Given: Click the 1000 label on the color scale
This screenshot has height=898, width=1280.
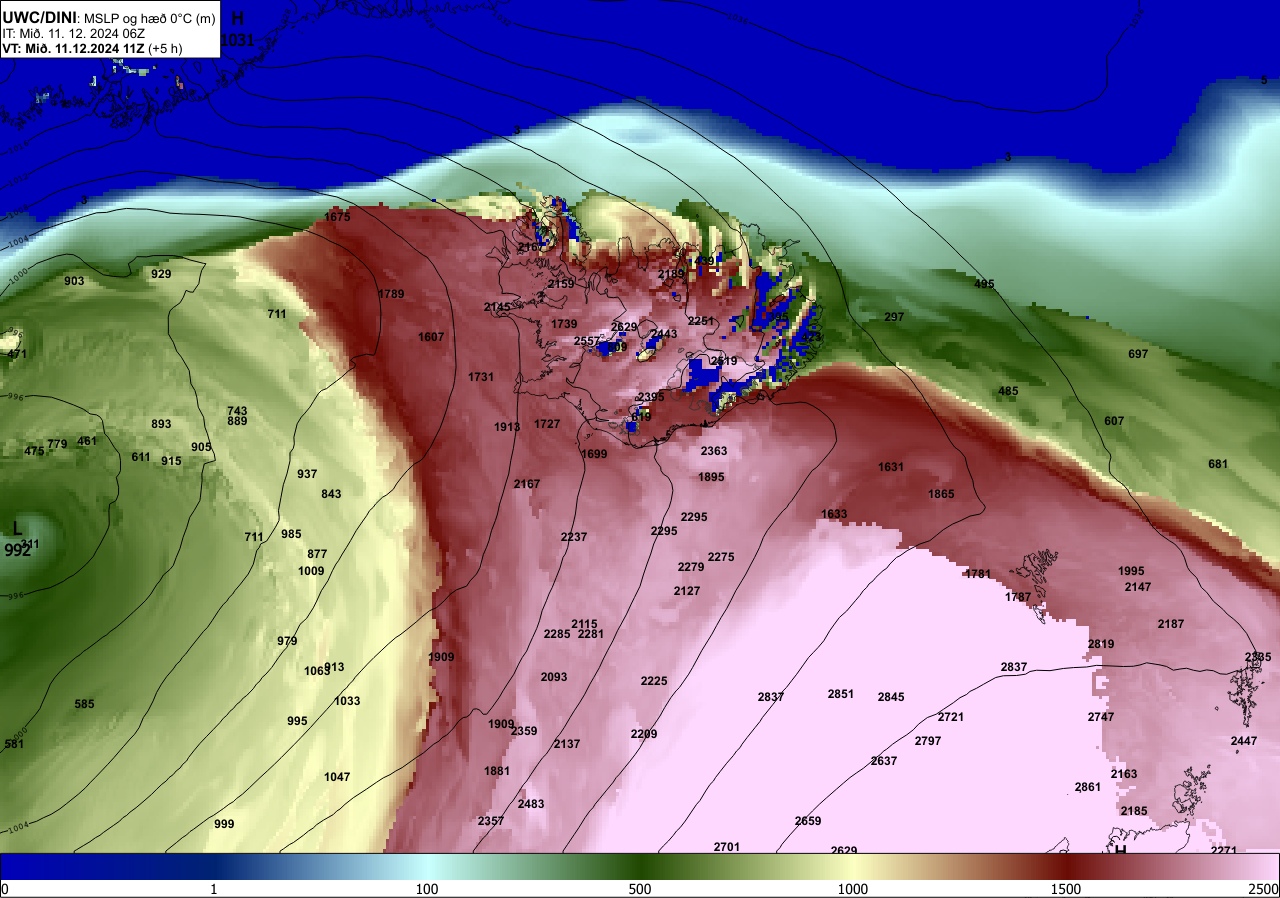Looking at the screenshot, I should click(x=853, y=889).
